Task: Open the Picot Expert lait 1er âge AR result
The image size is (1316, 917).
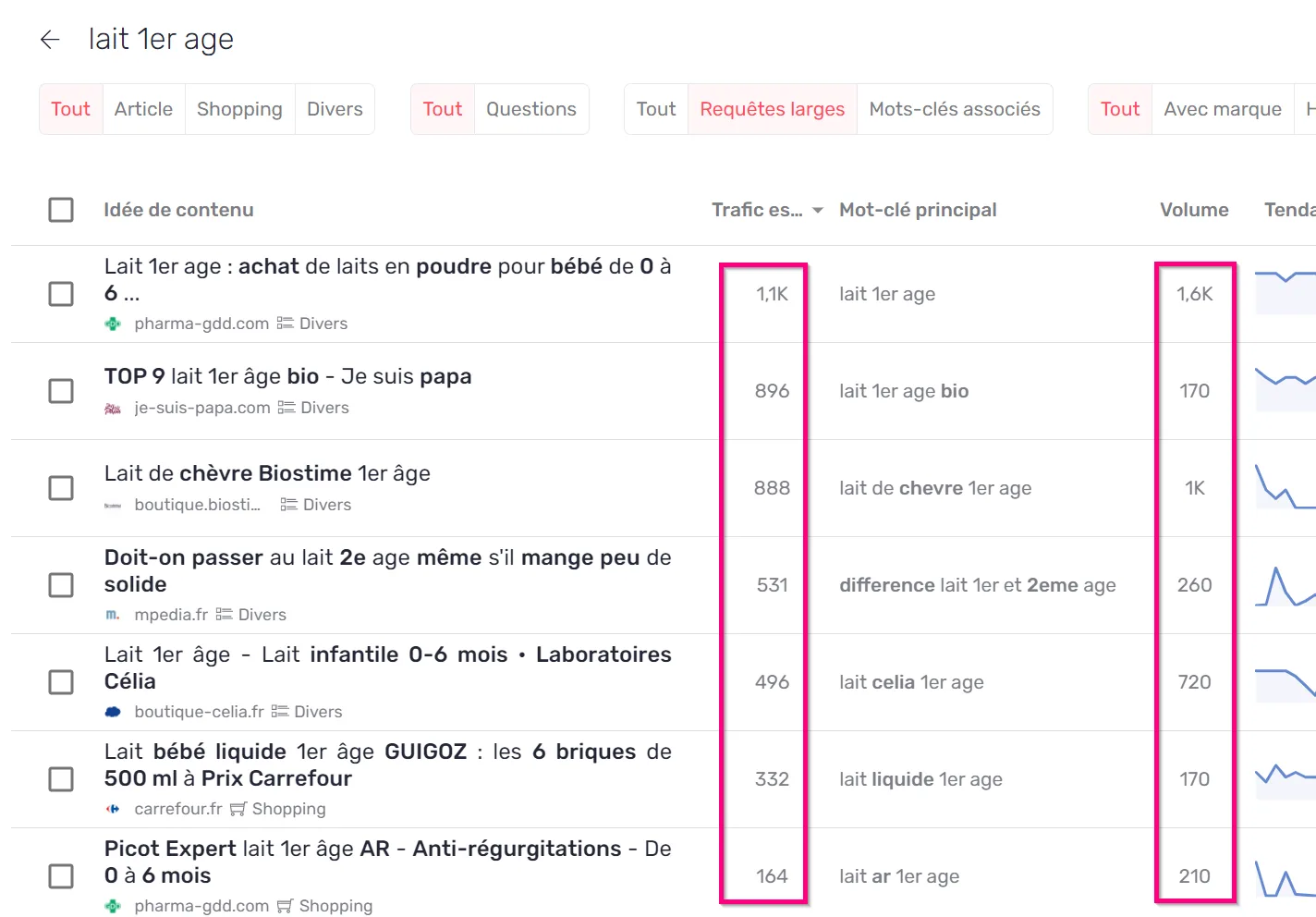Action: click(387, 862)
